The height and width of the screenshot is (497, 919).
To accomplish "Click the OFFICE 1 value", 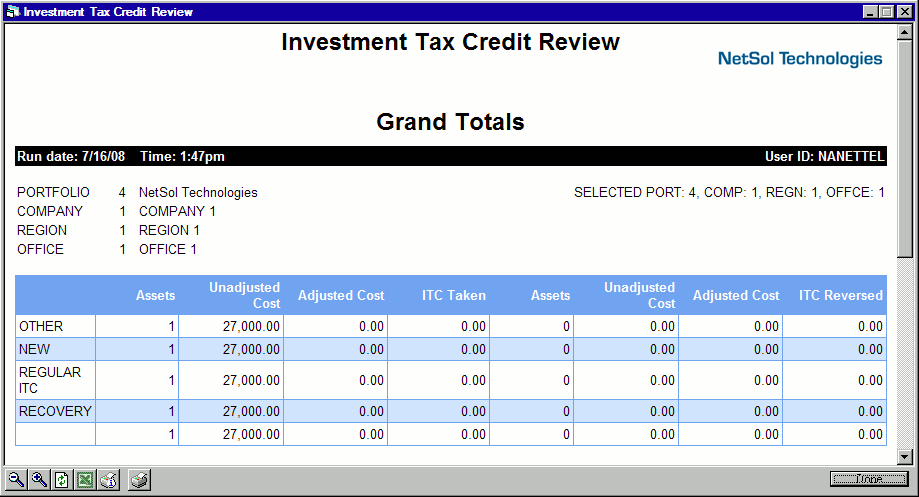I will (x=168, y=249).
